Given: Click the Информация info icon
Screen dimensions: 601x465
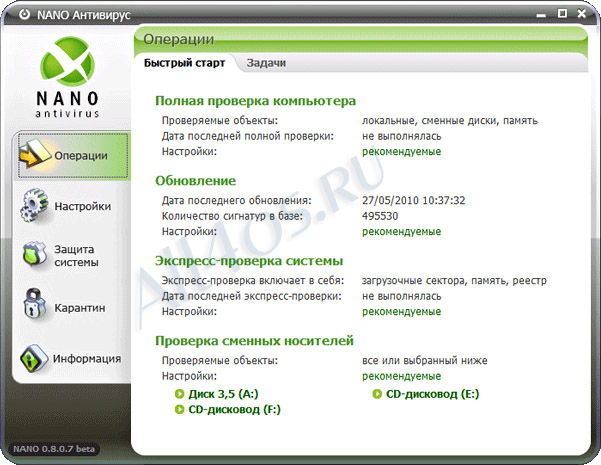Looking at the screenshot, I should click(34, 358).
